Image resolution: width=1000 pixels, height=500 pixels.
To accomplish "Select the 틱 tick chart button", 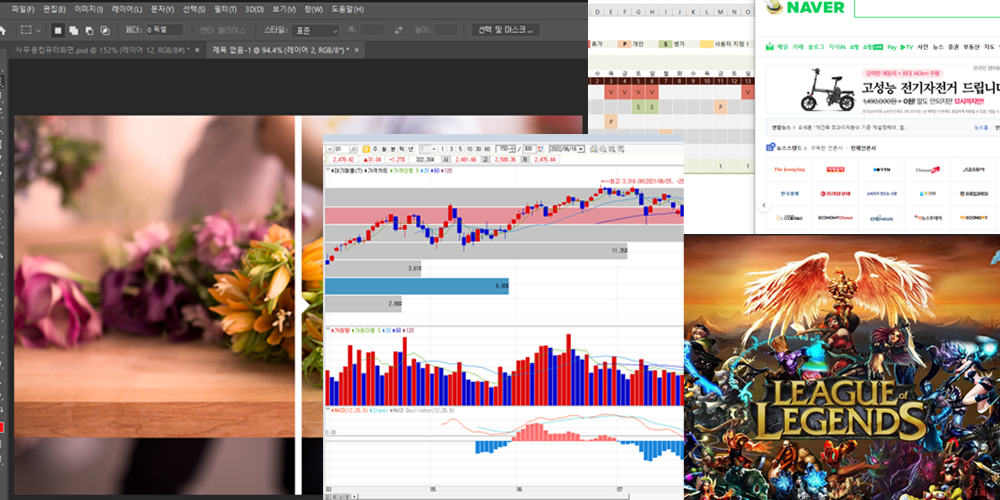I will point(401,149).
